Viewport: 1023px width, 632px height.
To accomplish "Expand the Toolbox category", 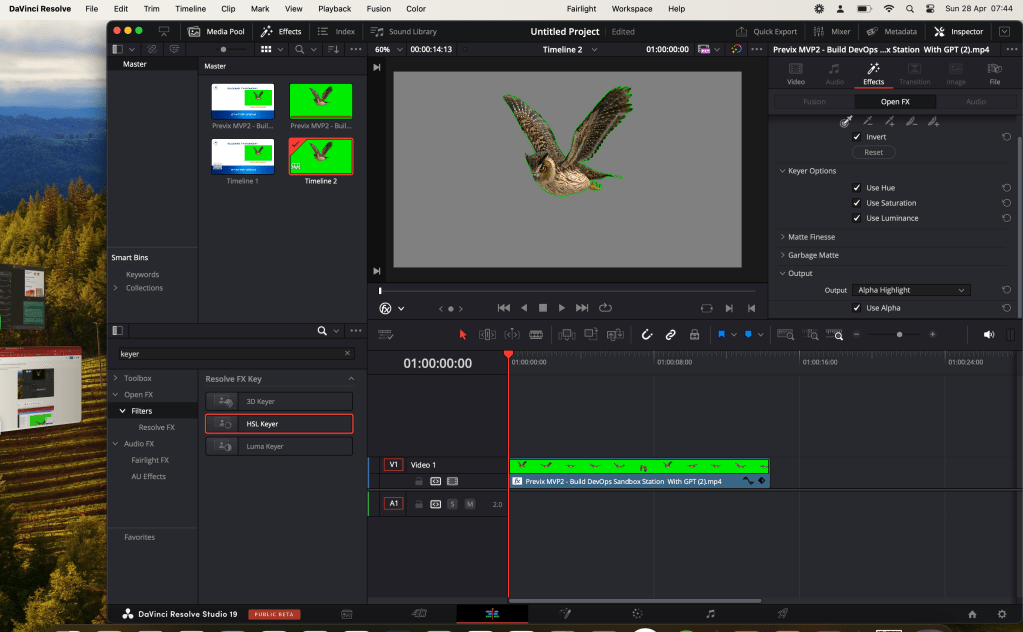I will [115, 378].
